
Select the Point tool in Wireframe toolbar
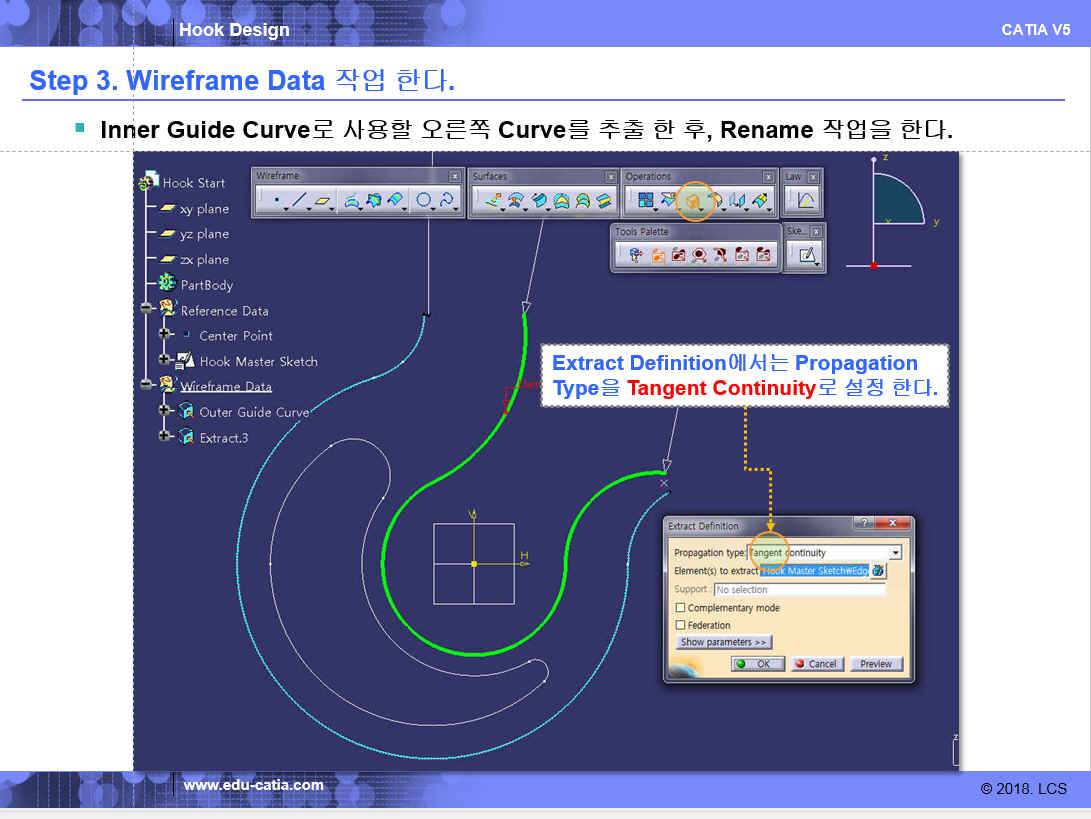(x=275, y=201)
